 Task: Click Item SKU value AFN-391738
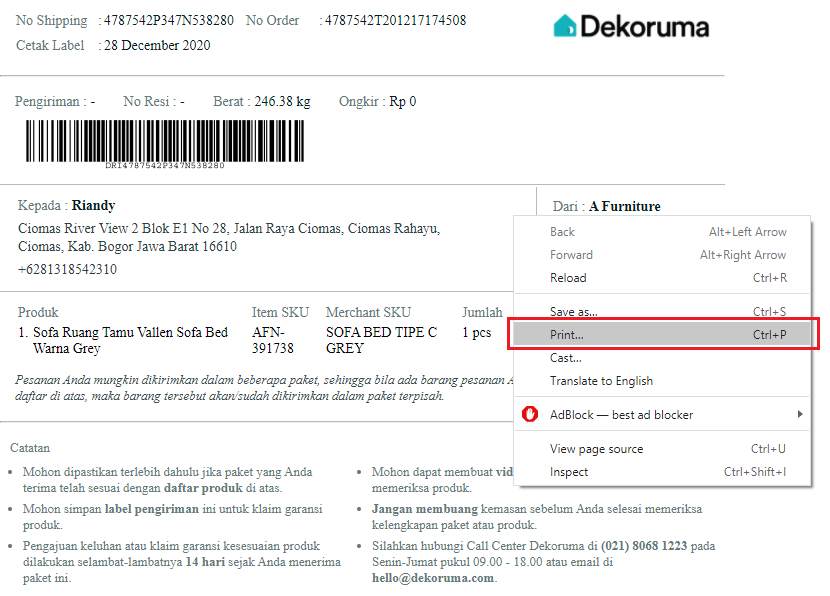(x=273, y=340)
